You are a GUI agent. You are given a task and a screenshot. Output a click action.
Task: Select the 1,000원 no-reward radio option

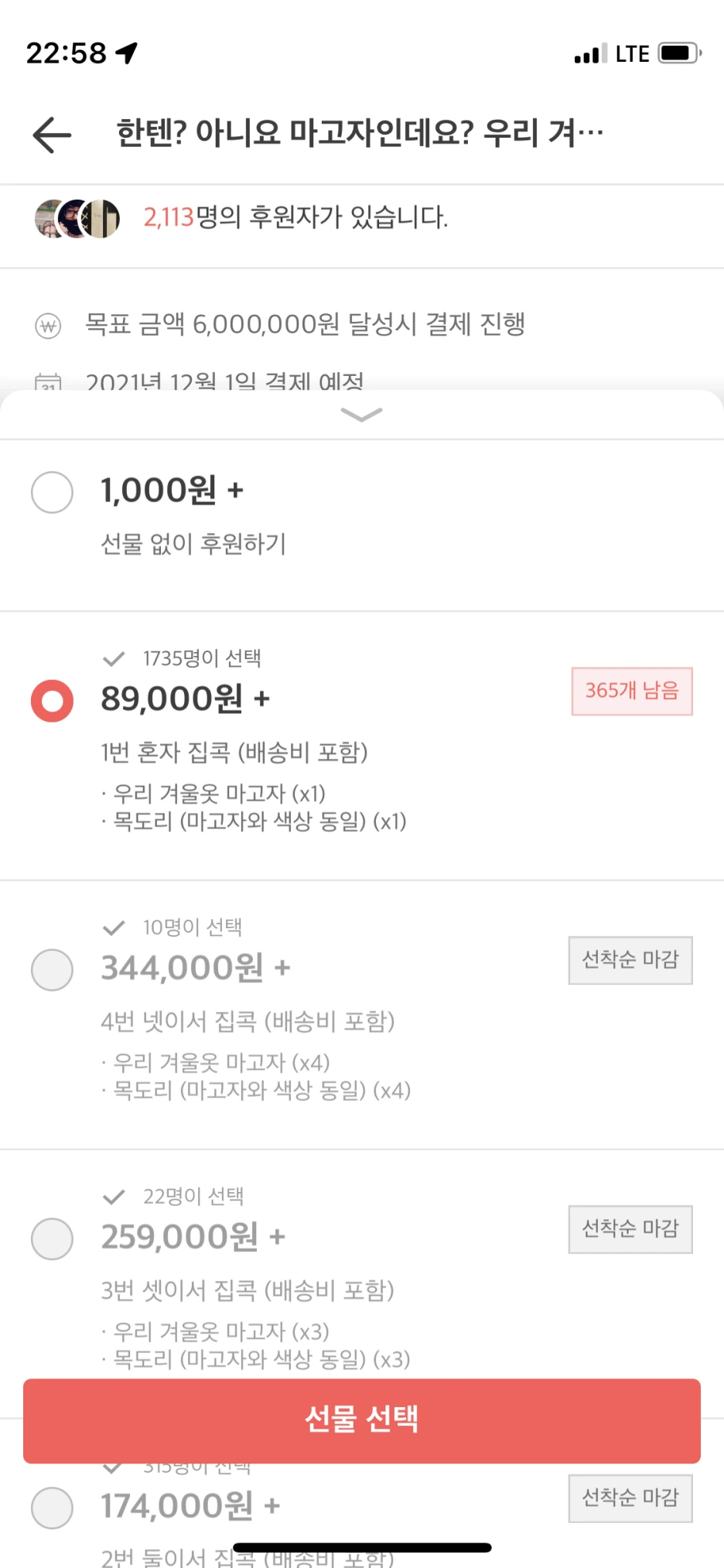point(52,491)
